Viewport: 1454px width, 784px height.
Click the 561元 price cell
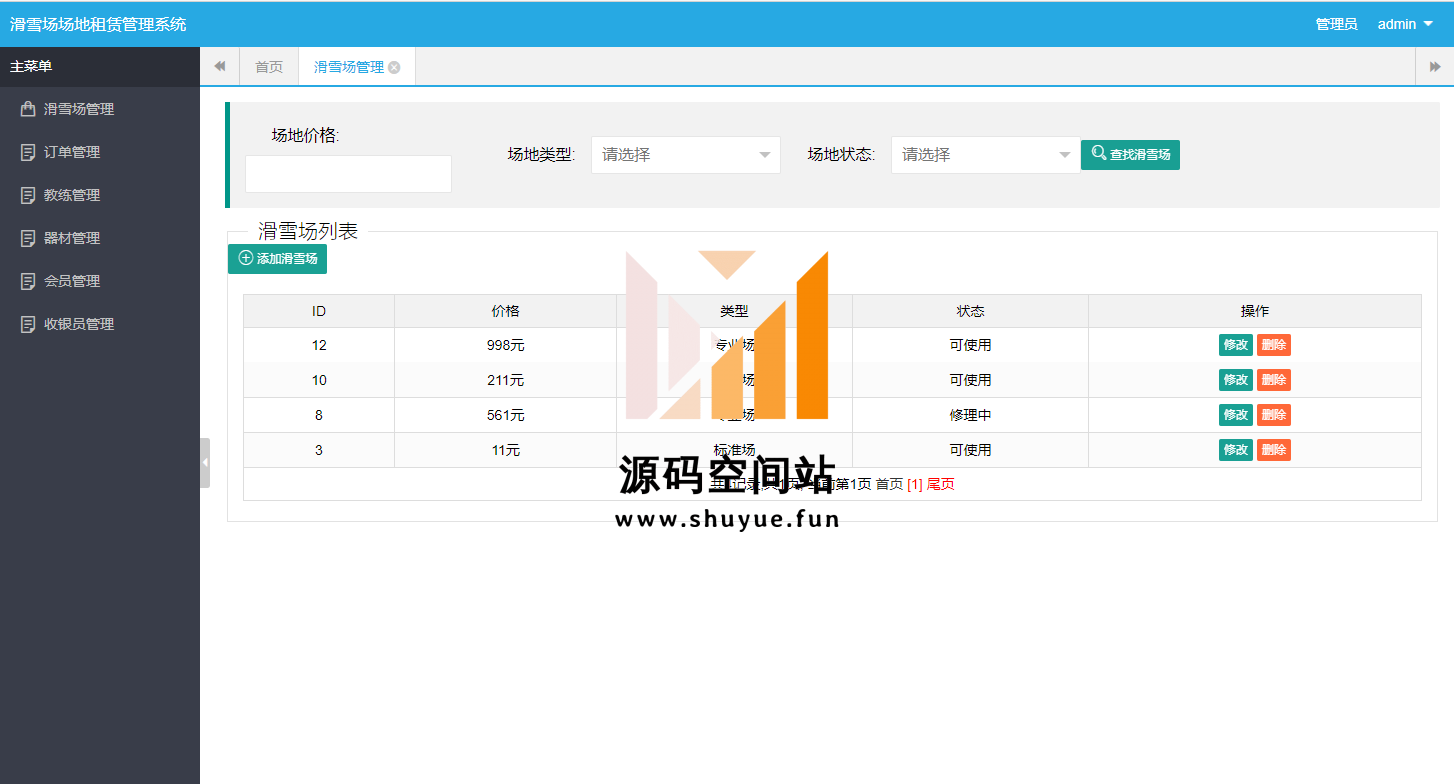[506, 415]
